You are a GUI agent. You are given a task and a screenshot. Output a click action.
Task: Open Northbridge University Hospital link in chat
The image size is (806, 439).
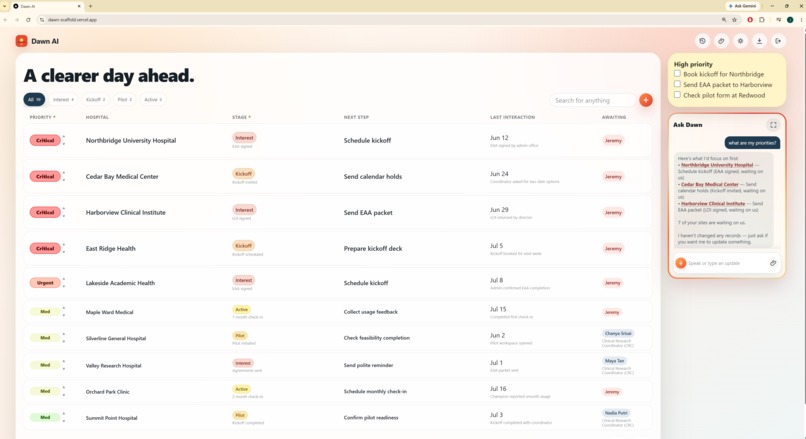[717, 165]
